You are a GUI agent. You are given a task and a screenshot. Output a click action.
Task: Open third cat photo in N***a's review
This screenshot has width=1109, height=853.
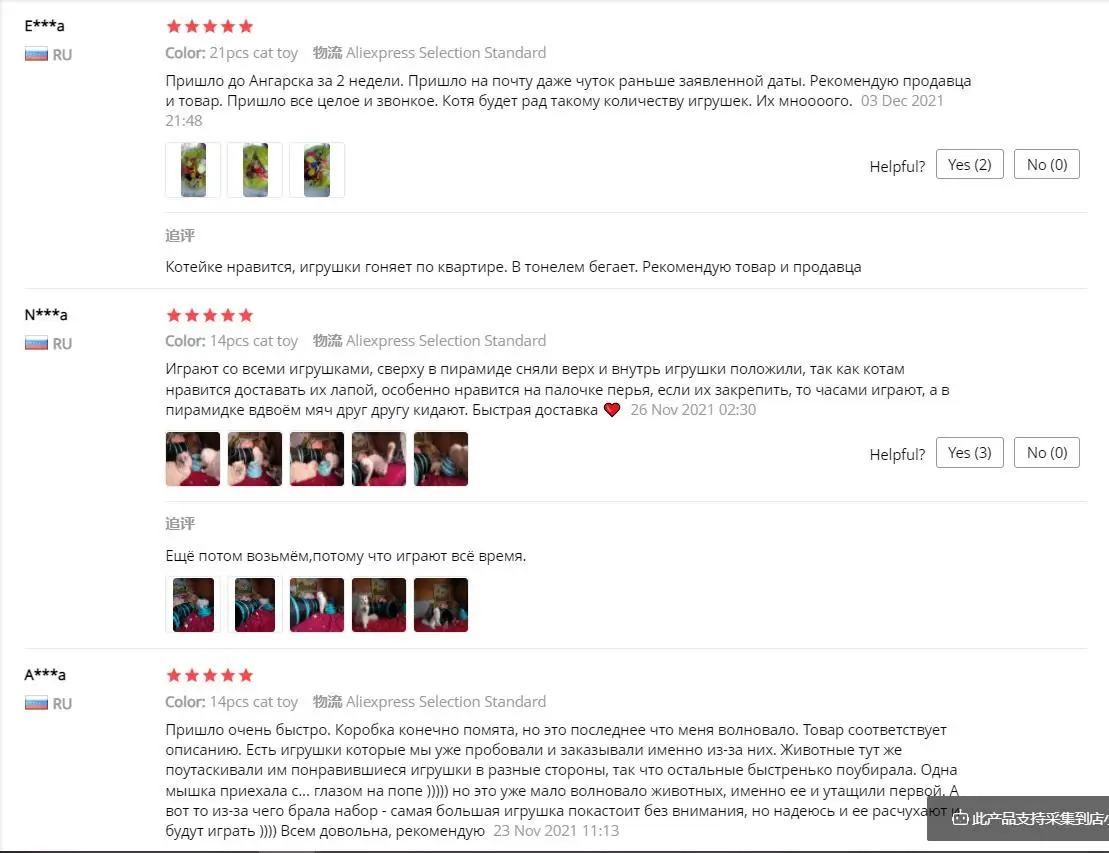tap(317, 459)
